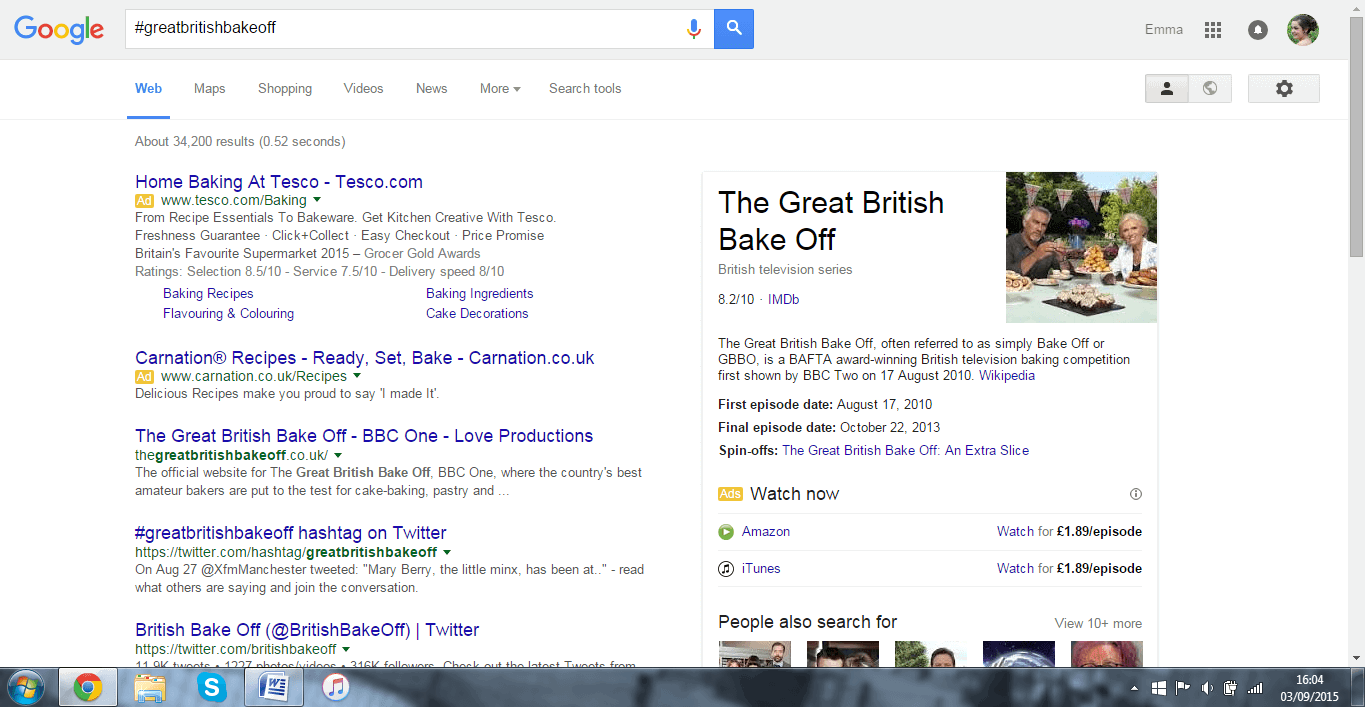Image resolution: width=1365 pixels, height=707 pixels.
Task: Click the Emma account name
Action: 1164,30
